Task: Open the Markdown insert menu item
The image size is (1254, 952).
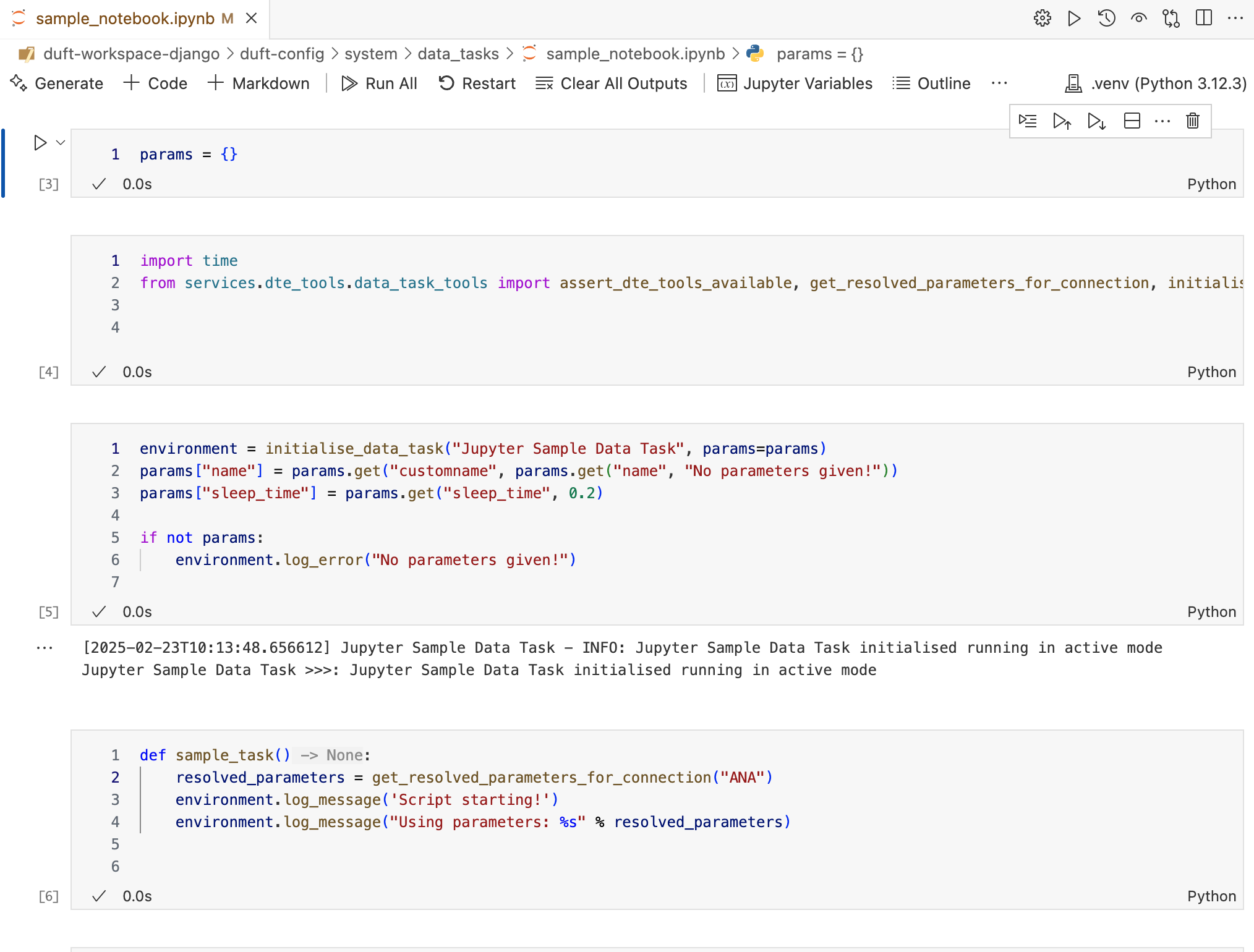Action: pos(259,83)
